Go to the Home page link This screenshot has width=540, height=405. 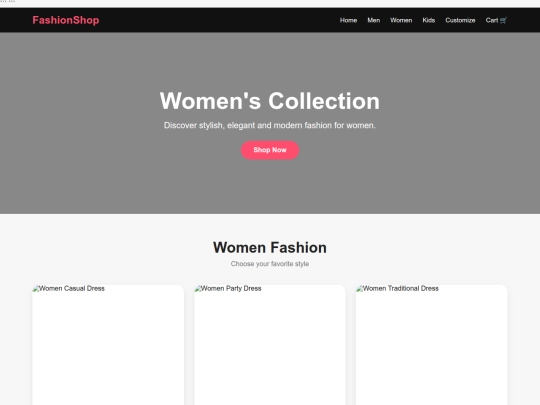click(x=348, y=20)
